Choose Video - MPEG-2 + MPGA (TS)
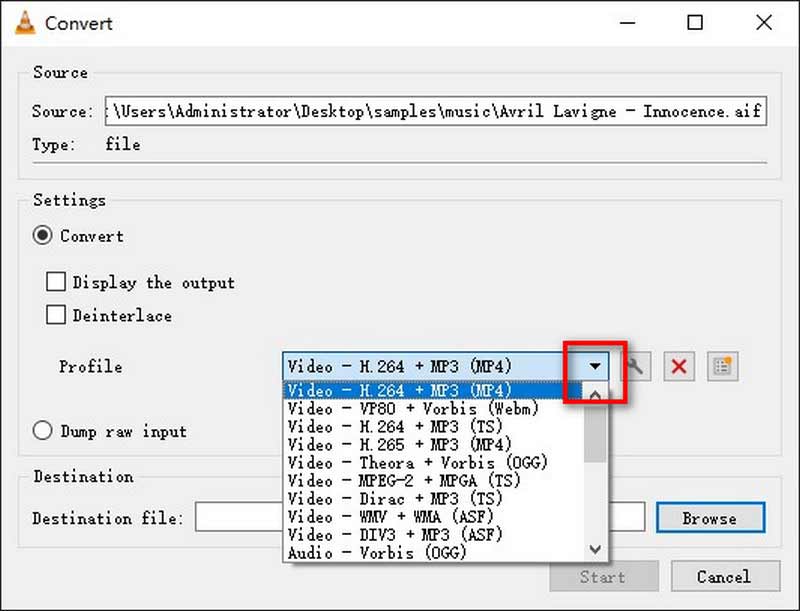Screen dimensions: 800x611 point(433,480)
